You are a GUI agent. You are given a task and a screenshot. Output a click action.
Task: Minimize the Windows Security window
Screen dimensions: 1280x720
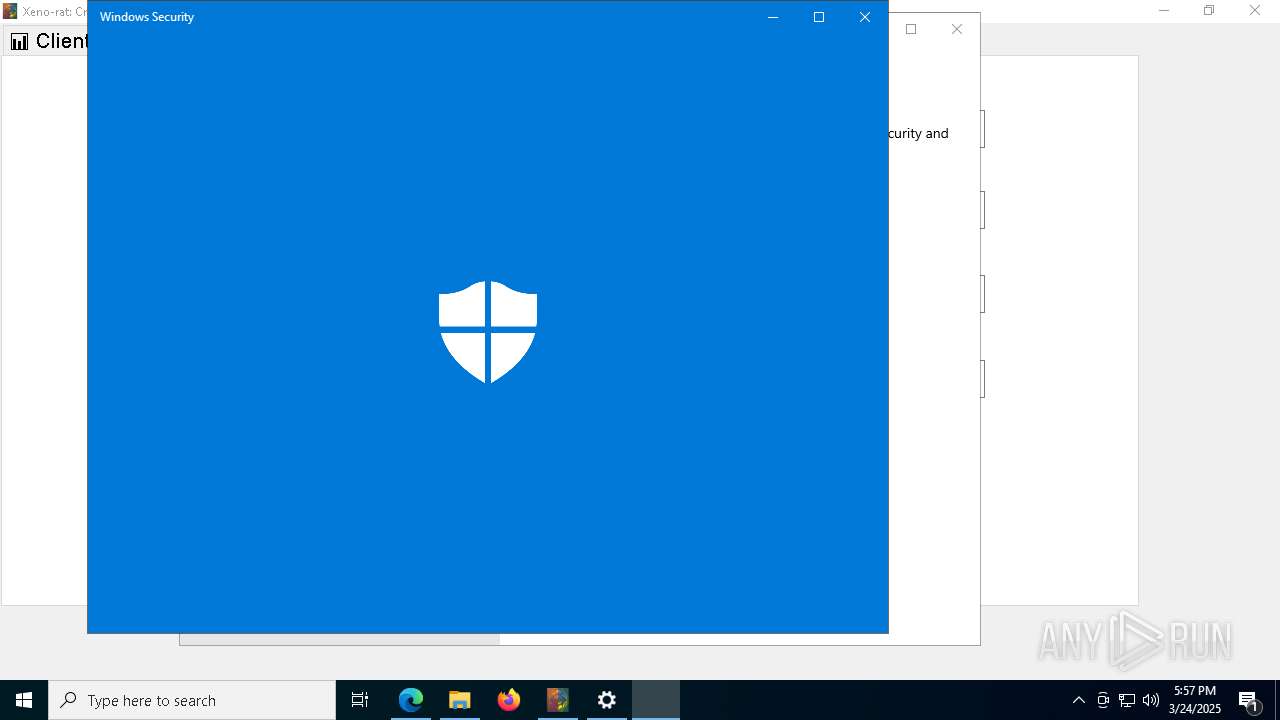[x=773, y=17]
